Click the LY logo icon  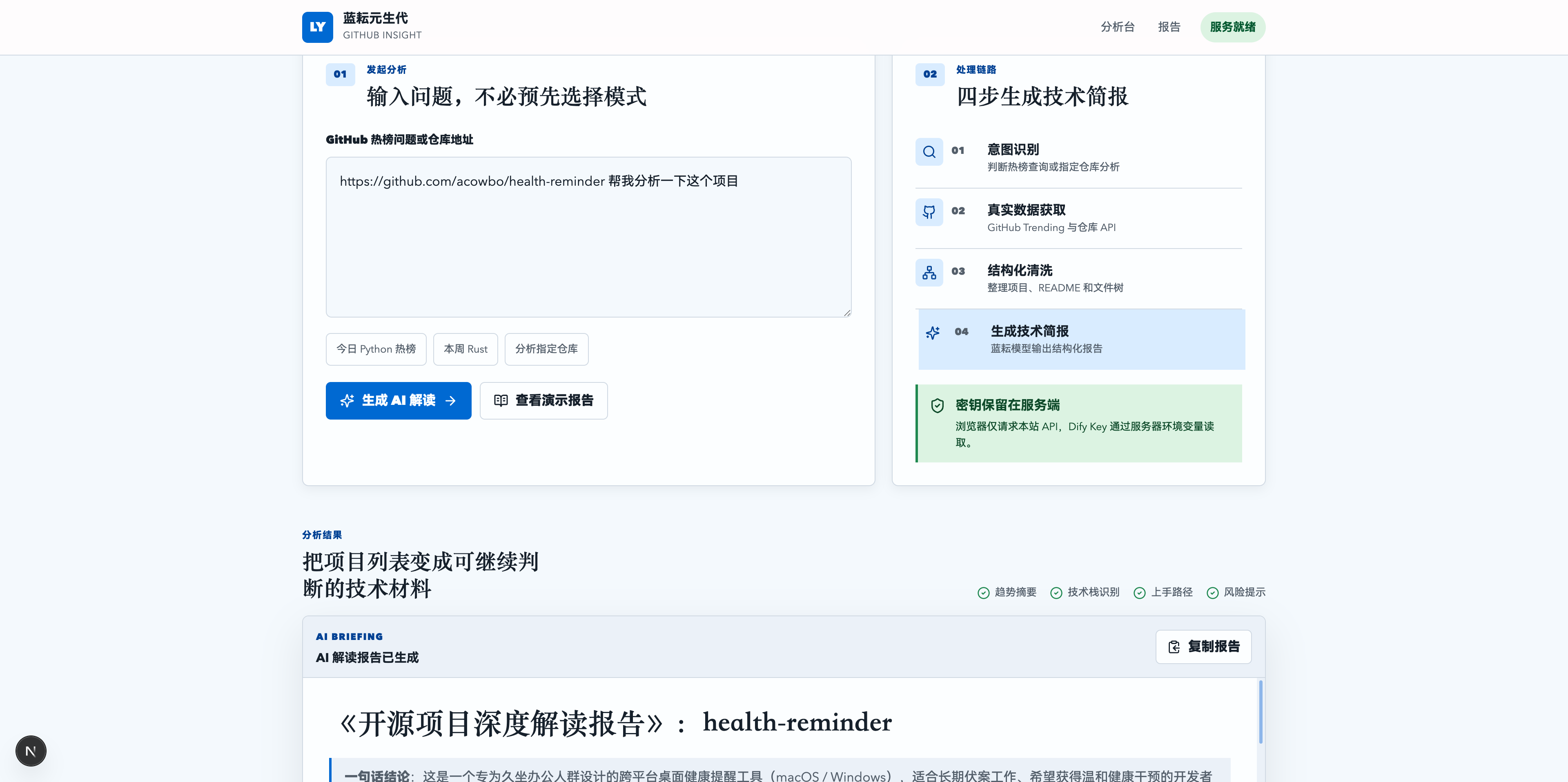[317, 27]
